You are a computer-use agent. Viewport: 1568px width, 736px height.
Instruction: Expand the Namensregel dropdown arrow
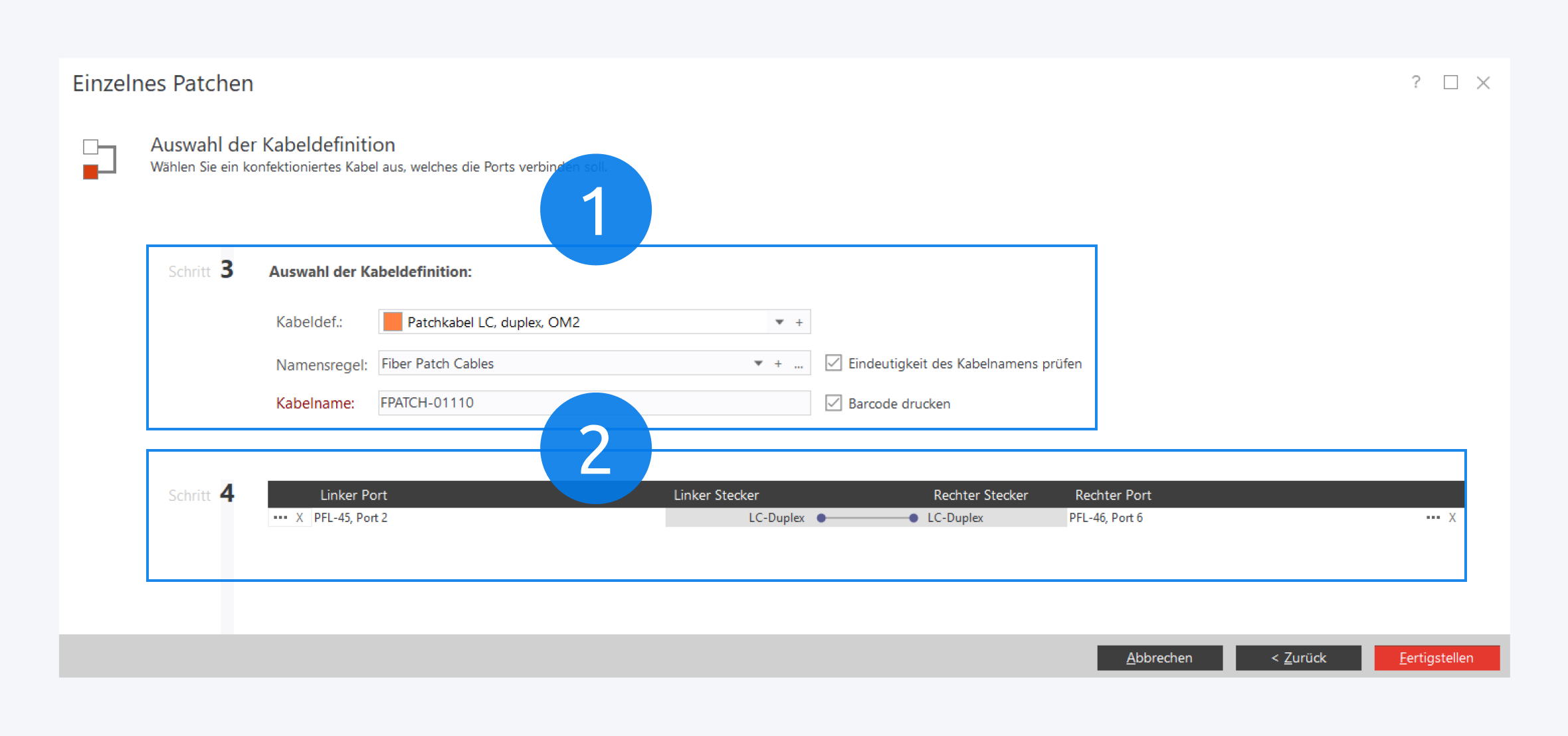758,363
